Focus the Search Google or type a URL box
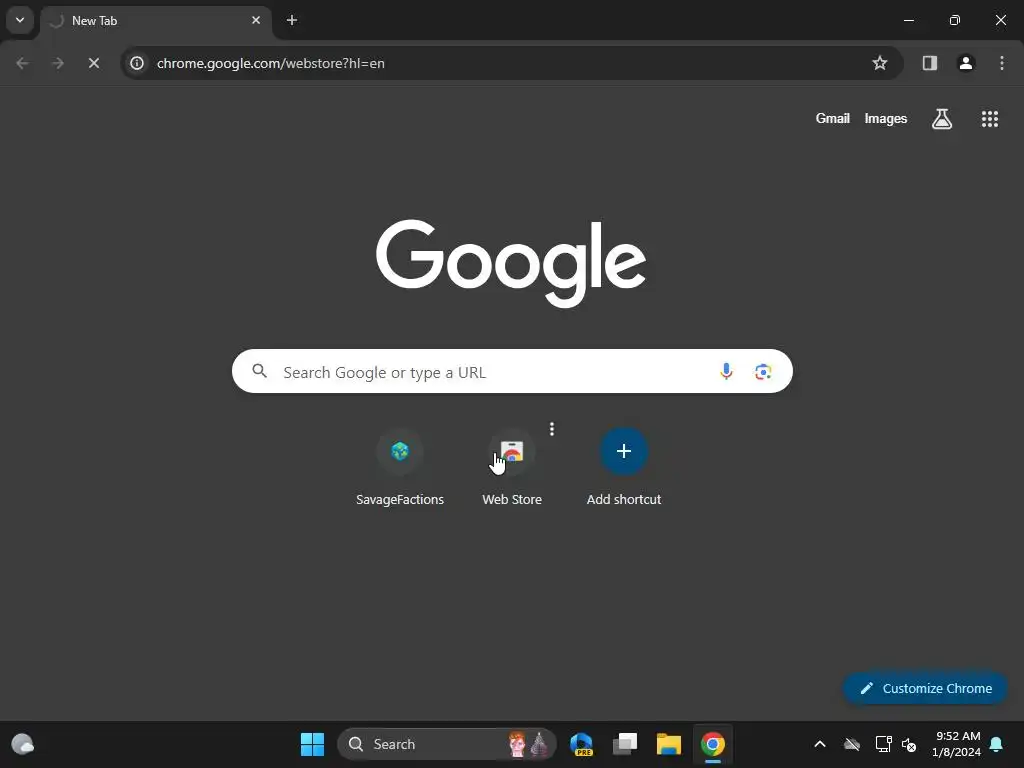Image resolution: width=1024 pixels, height=768 pixels. (x=512, y=372)
